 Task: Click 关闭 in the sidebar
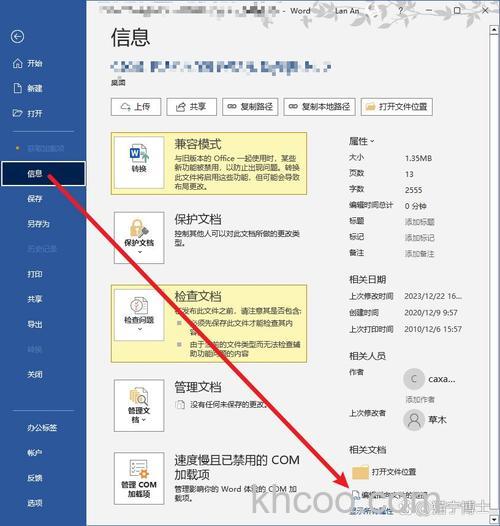tap(35, 374)
